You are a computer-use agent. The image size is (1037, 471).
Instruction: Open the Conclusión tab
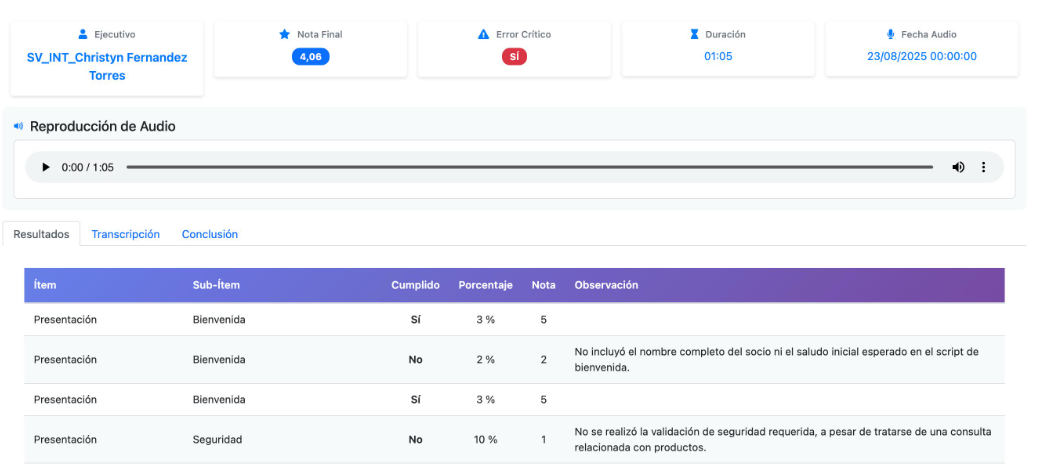pyautogui.click(x=209, y=234)
